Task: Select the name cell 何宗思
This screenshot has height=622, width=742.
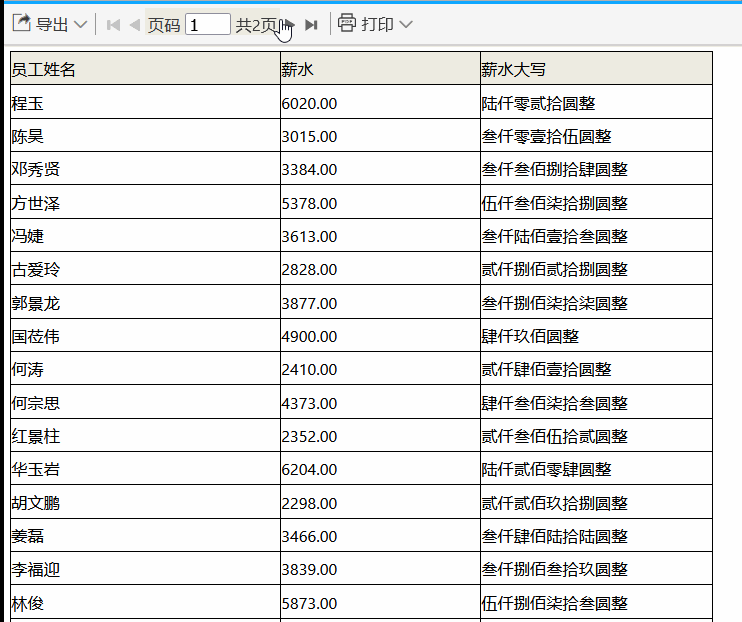Action: pos(145,402)
